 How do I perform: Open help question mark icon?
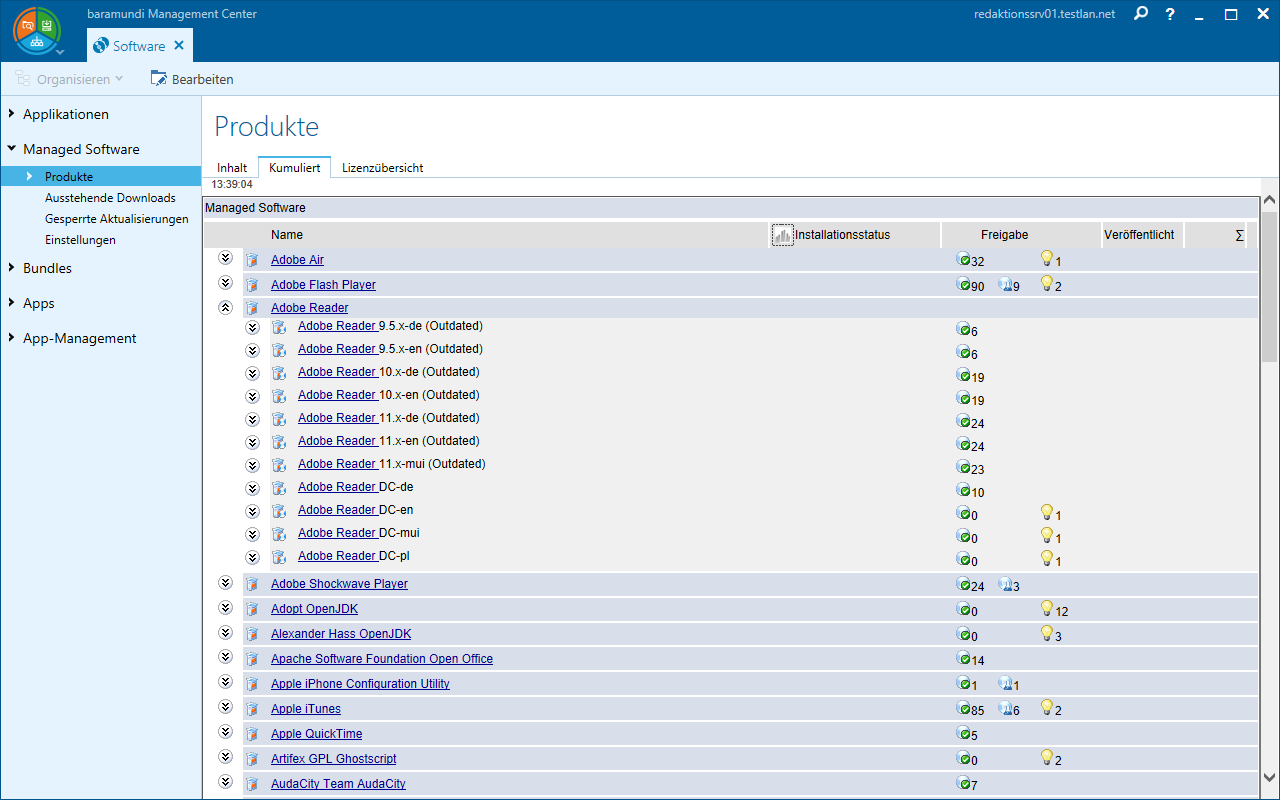[1170, 14]
